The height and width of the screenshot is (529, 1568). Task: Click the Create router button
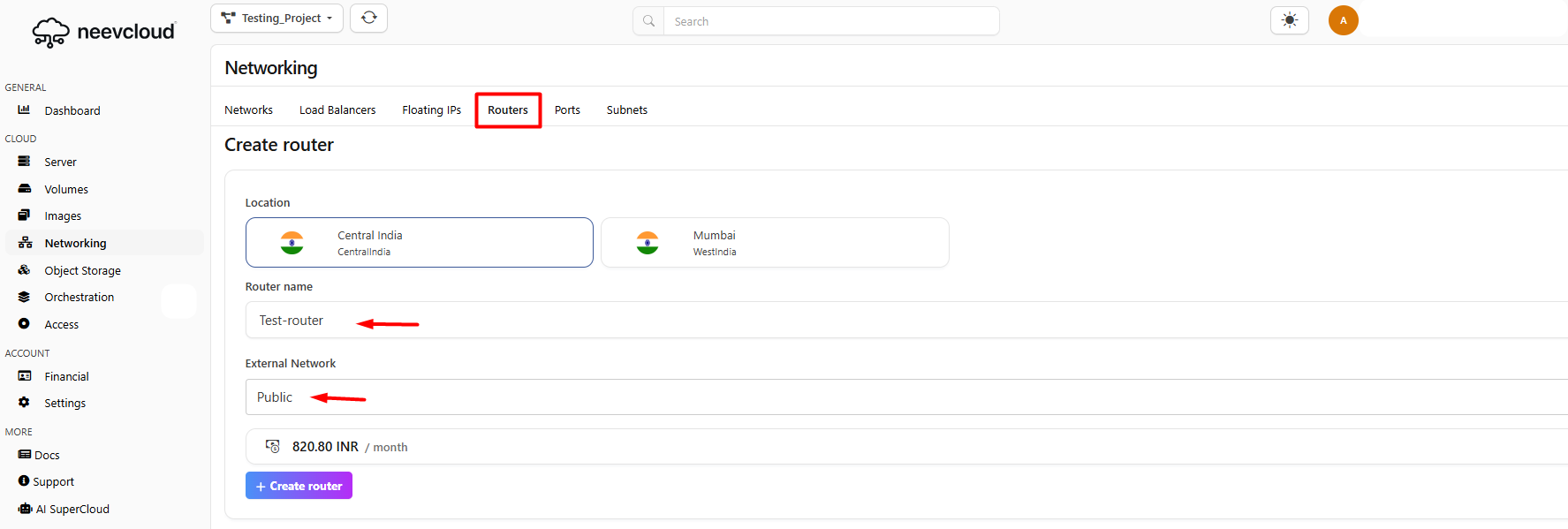pos(299,486)
